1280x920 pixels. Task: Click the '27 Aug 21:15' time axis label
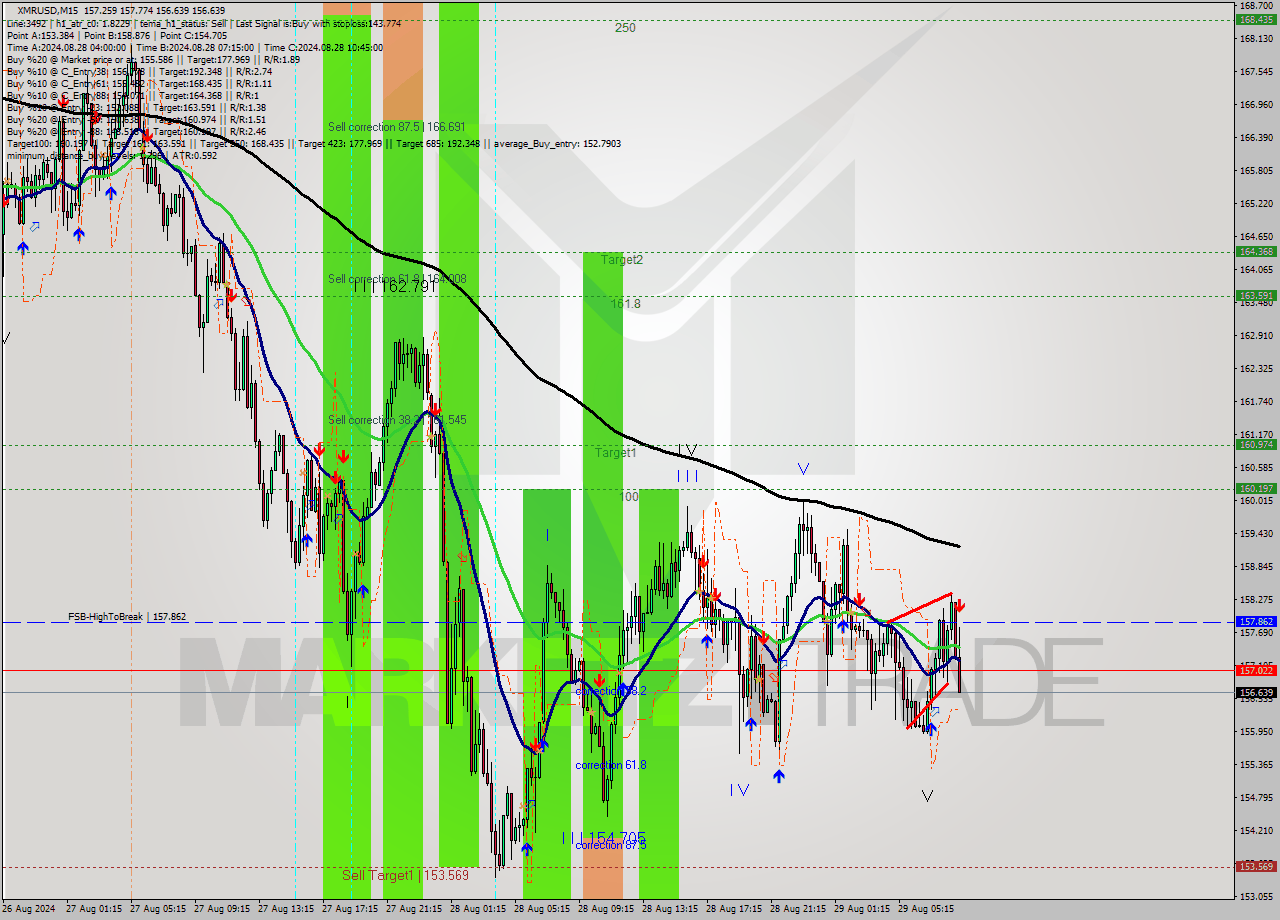point(416,909)
